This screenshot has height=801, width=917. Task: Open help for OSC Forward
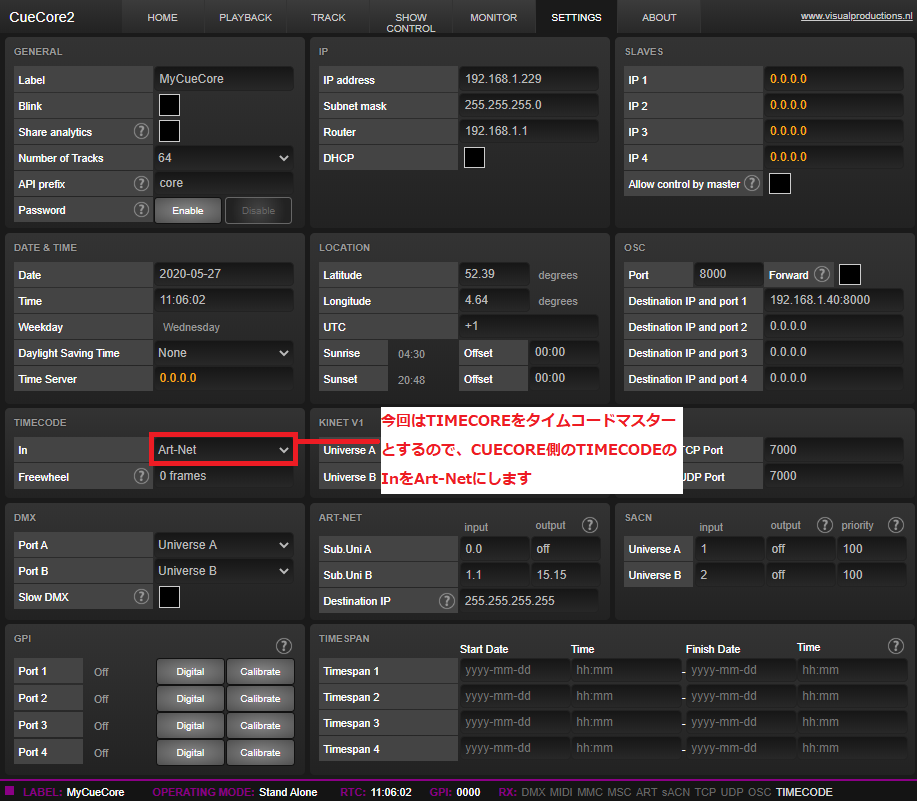point(822,274)
